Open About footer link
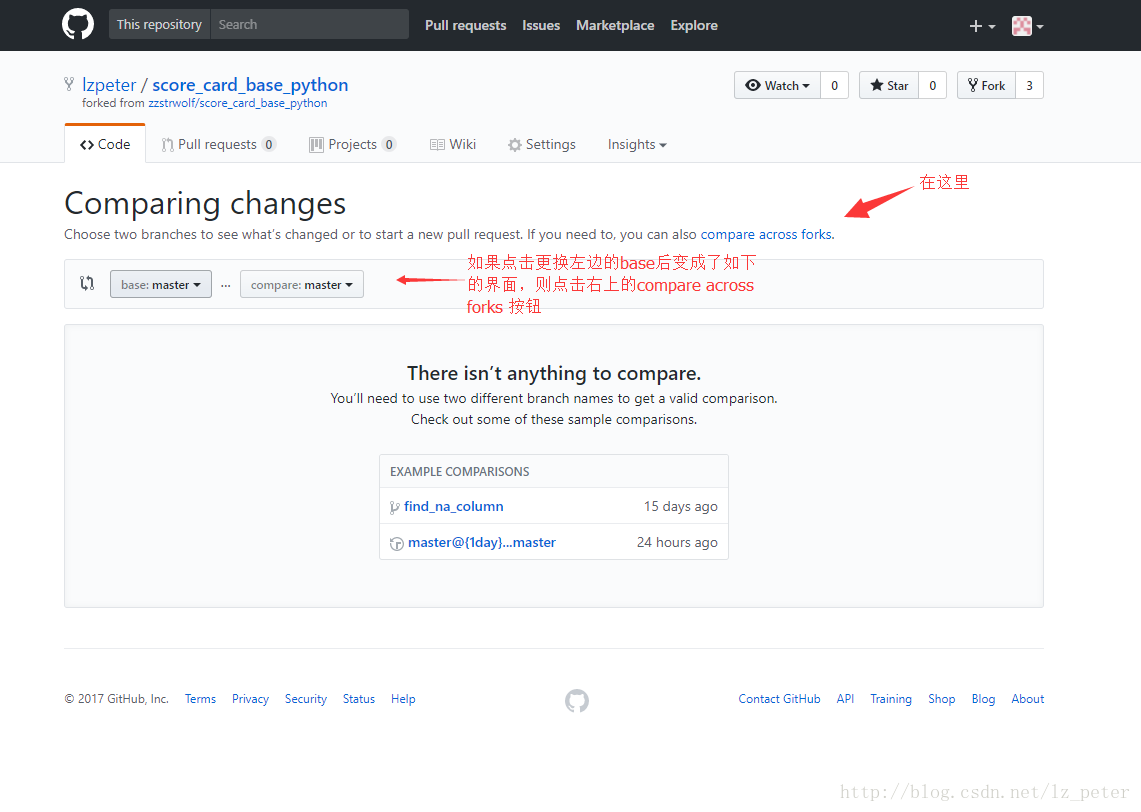 [1027, 698]
